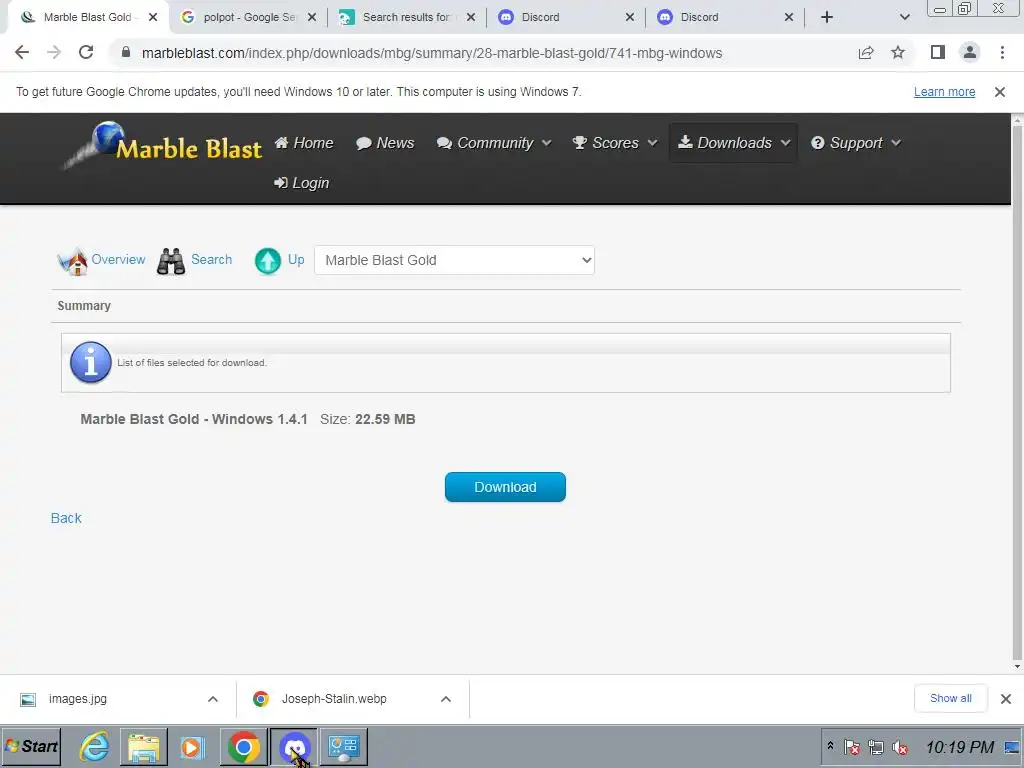Click the Marble Blast logo
This screenshot has width=1024, height=768.
(x=163, y=145)
